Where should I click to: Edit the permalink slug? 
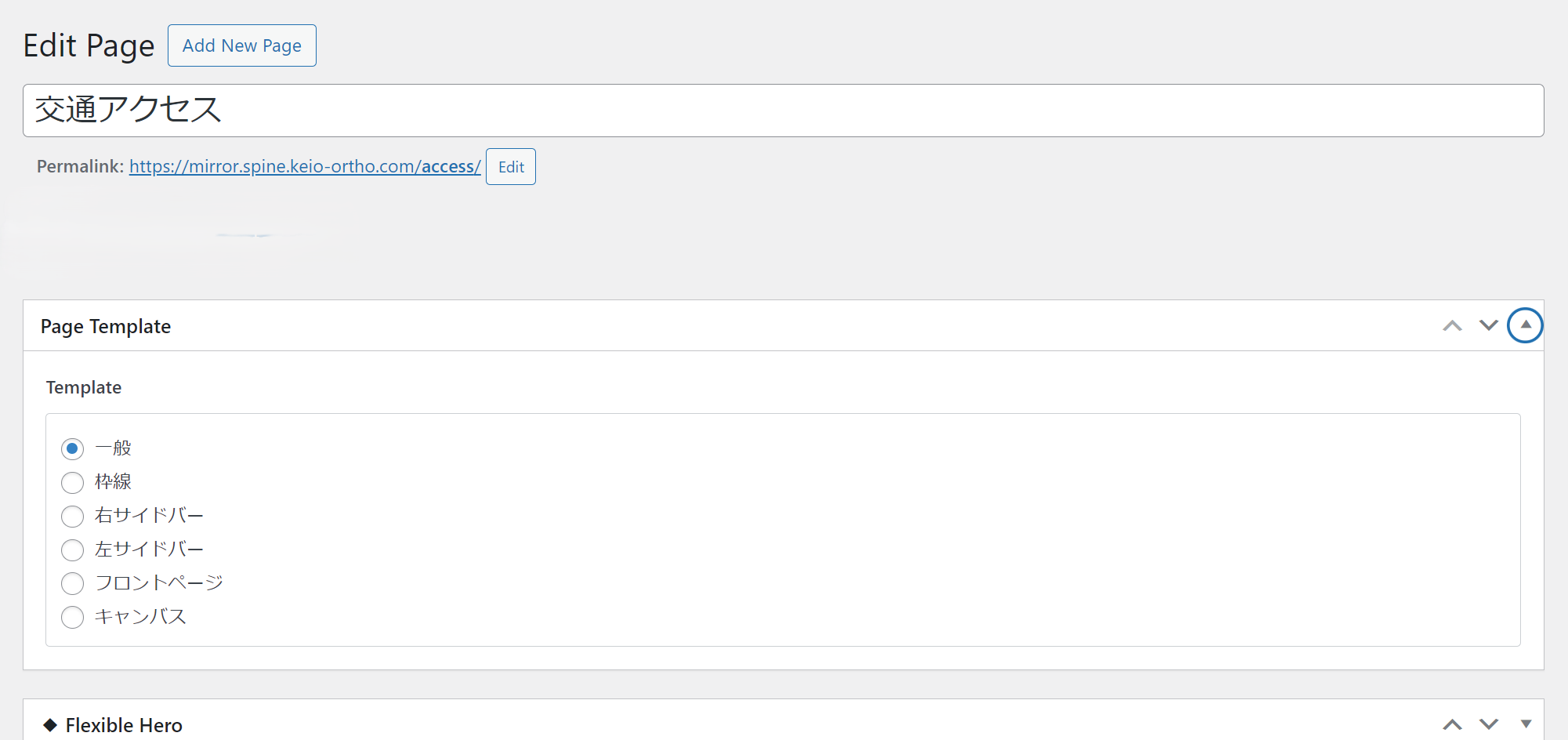(511, 167)
